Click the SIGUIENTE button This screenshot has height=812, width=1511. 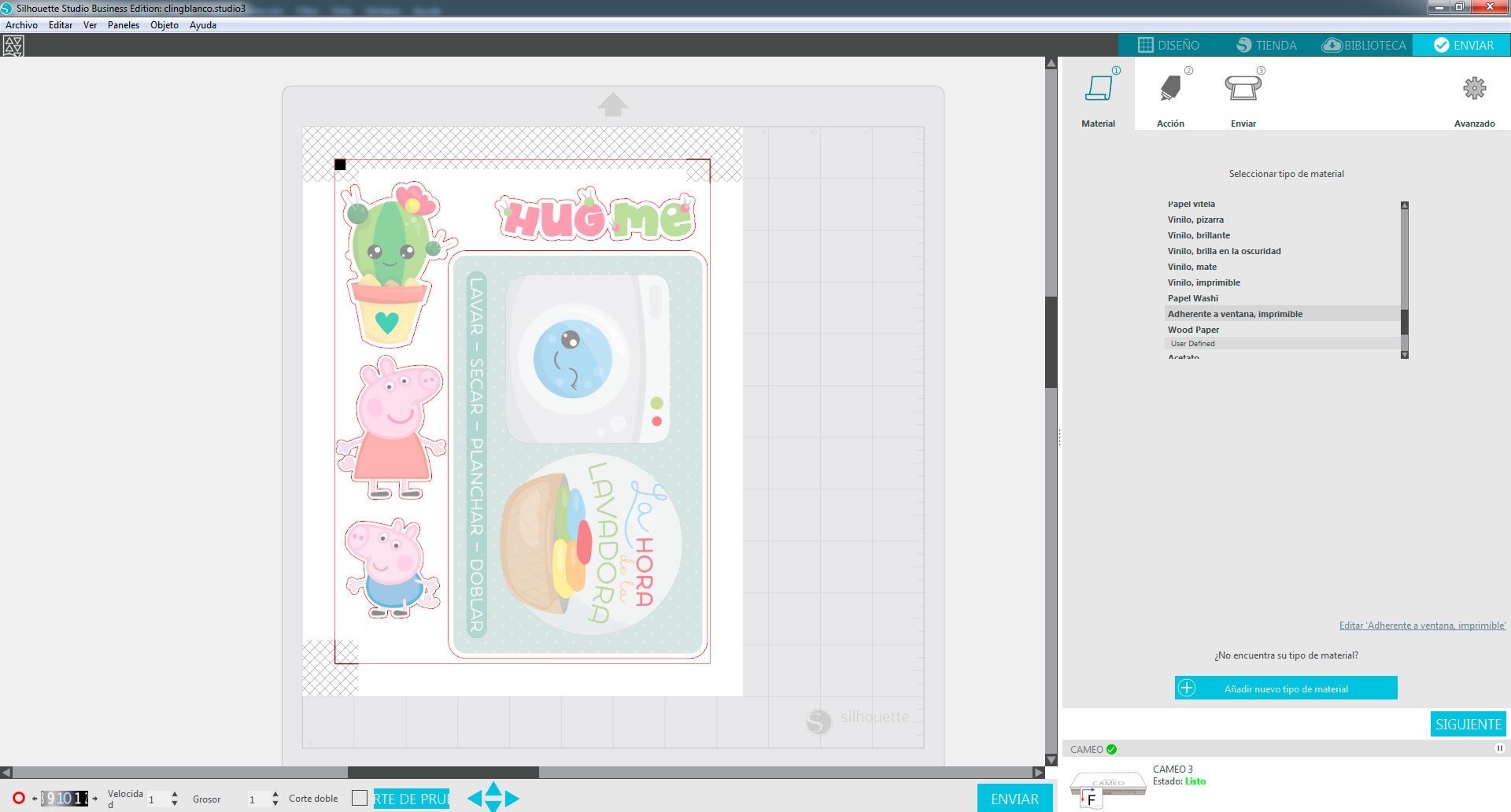coord(1469,724)
